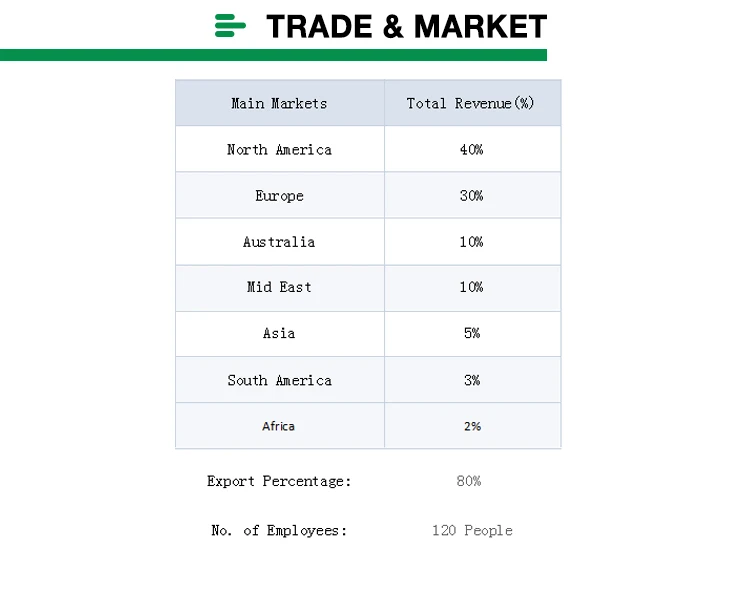Select the 30% revenue value
The image size is (750, 592).
[471, 196]
